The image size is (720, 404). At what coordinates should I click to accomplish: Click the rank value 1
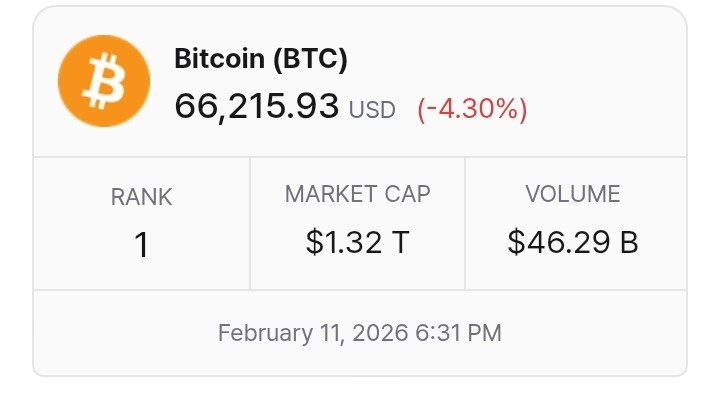coord(141,245)
